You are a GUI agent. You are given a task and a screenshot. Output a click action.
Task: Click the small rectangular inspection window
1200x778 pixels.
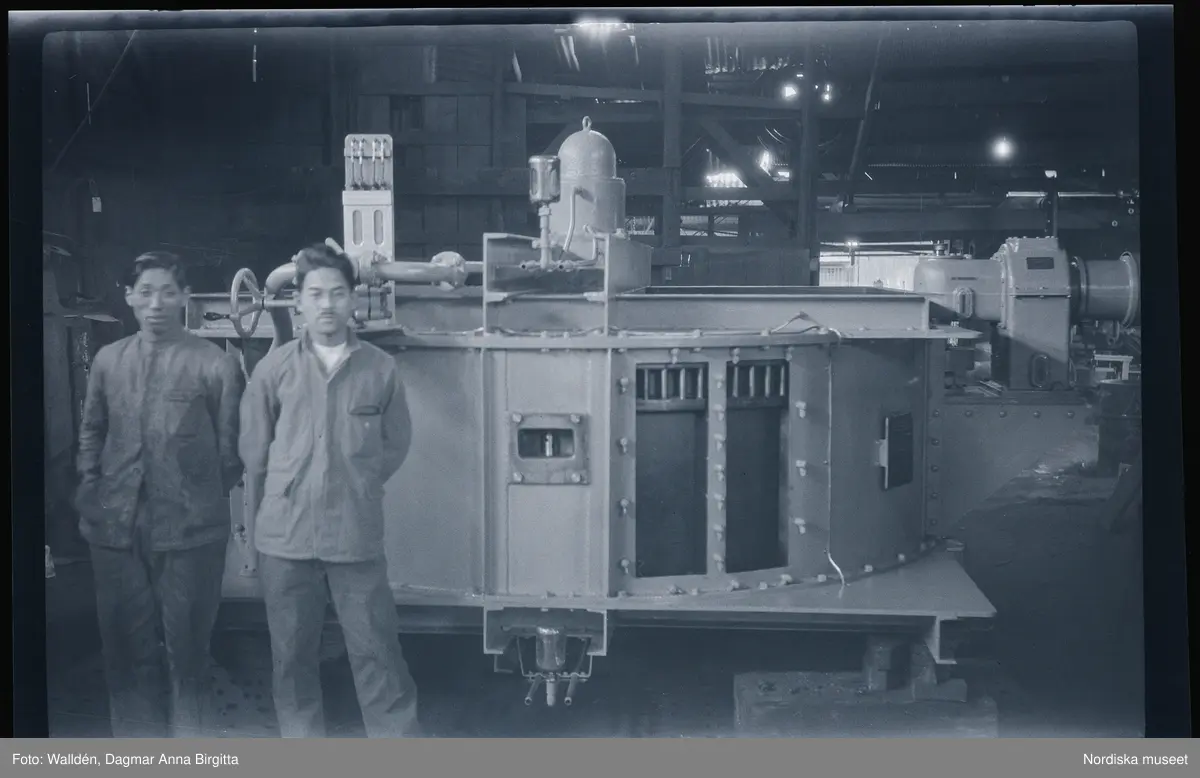(546, 443)
